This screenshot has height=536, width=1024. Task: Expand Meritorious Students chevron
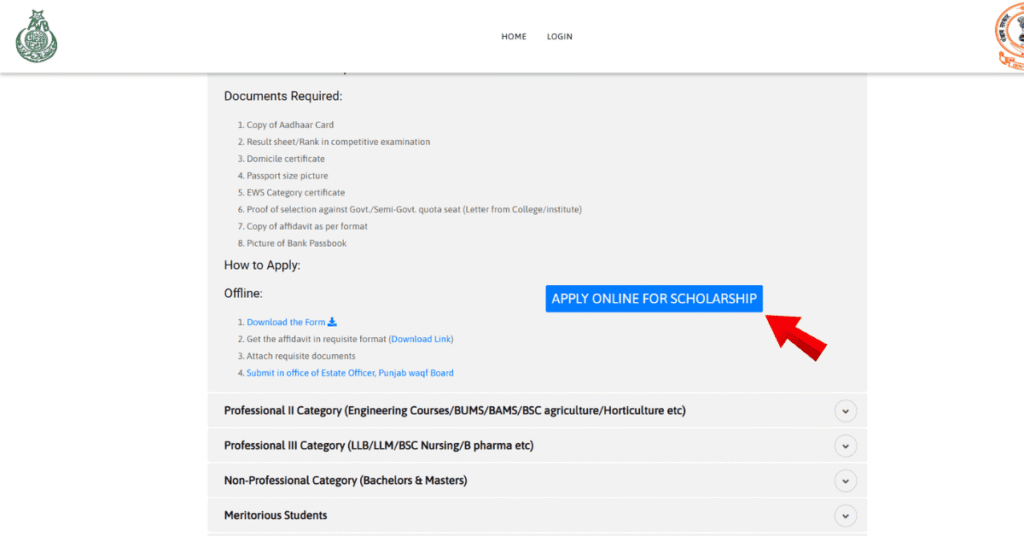[845, 516]
